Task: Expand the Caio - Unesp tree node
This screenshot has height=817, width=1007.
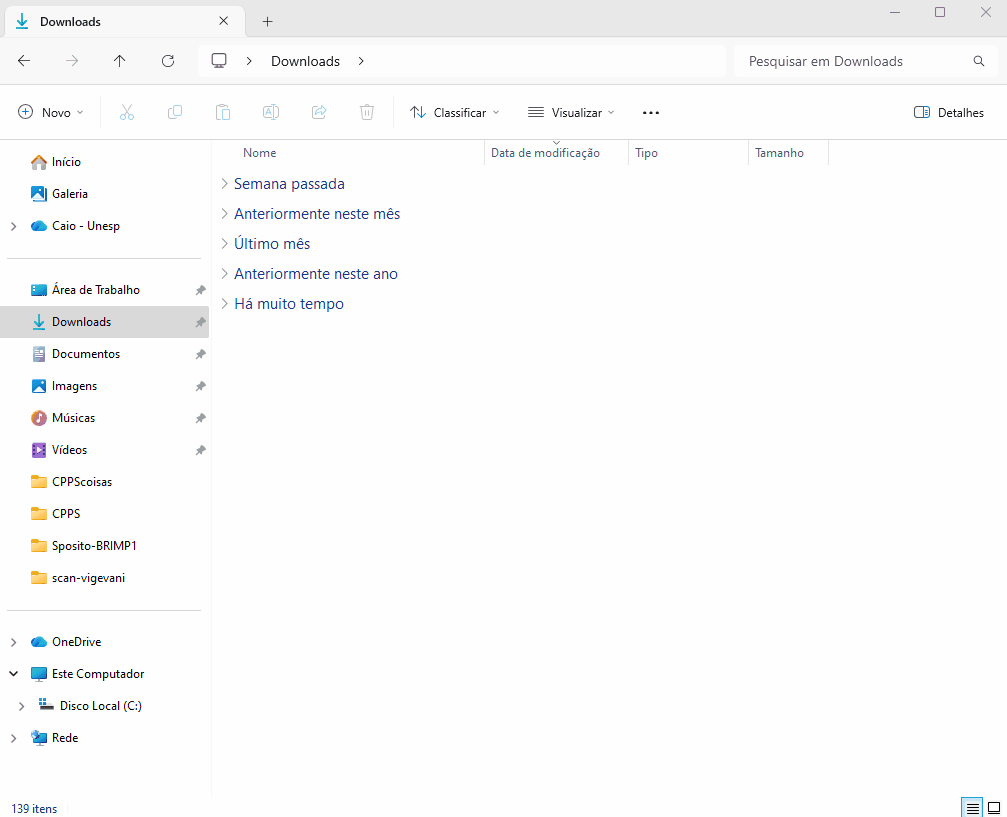Action: tap(13, 226)
